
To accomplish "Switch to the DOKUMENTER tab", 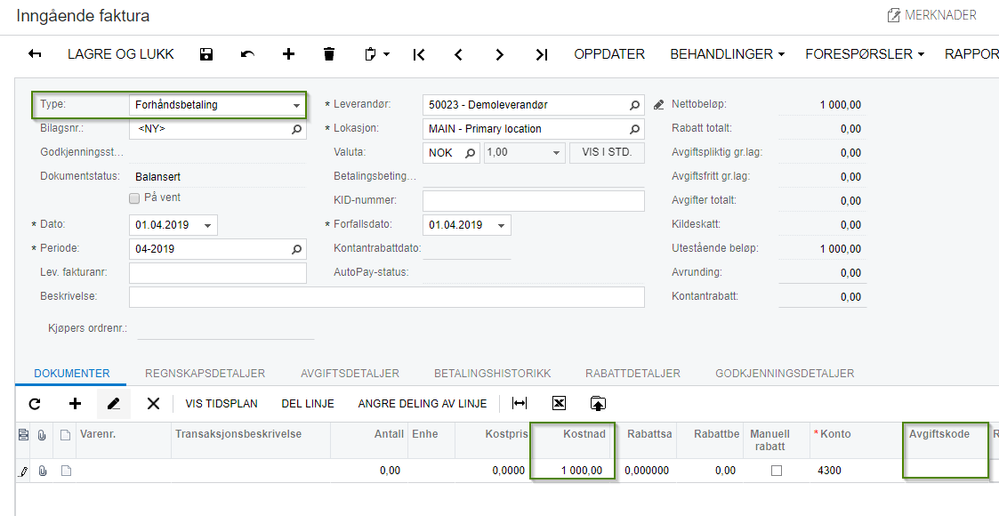I will point(71,373).
